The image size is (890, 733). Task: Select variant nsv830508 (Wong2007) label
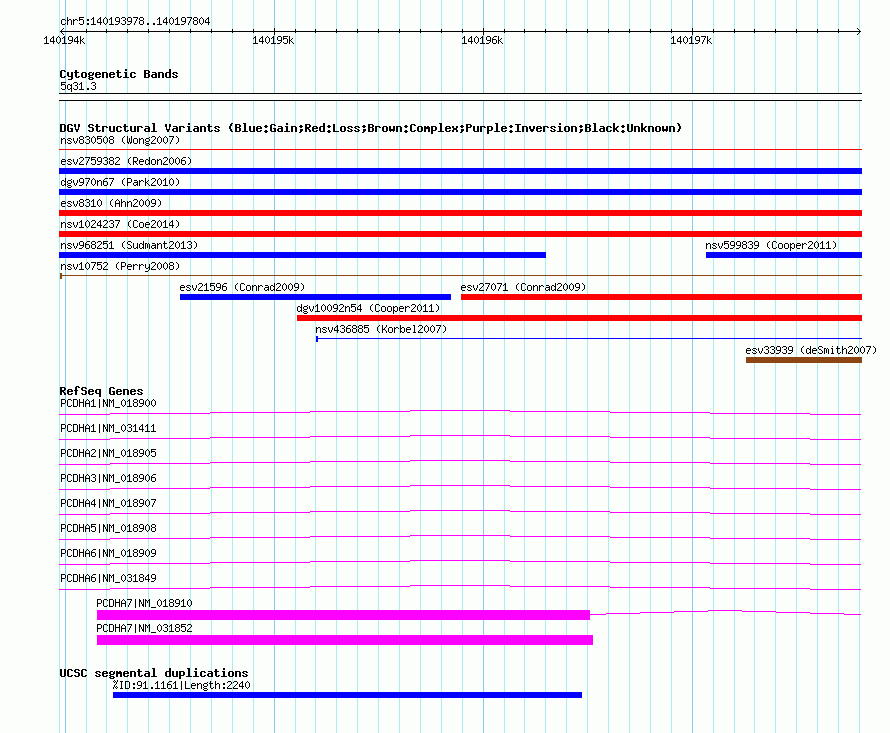pos(120,140)
